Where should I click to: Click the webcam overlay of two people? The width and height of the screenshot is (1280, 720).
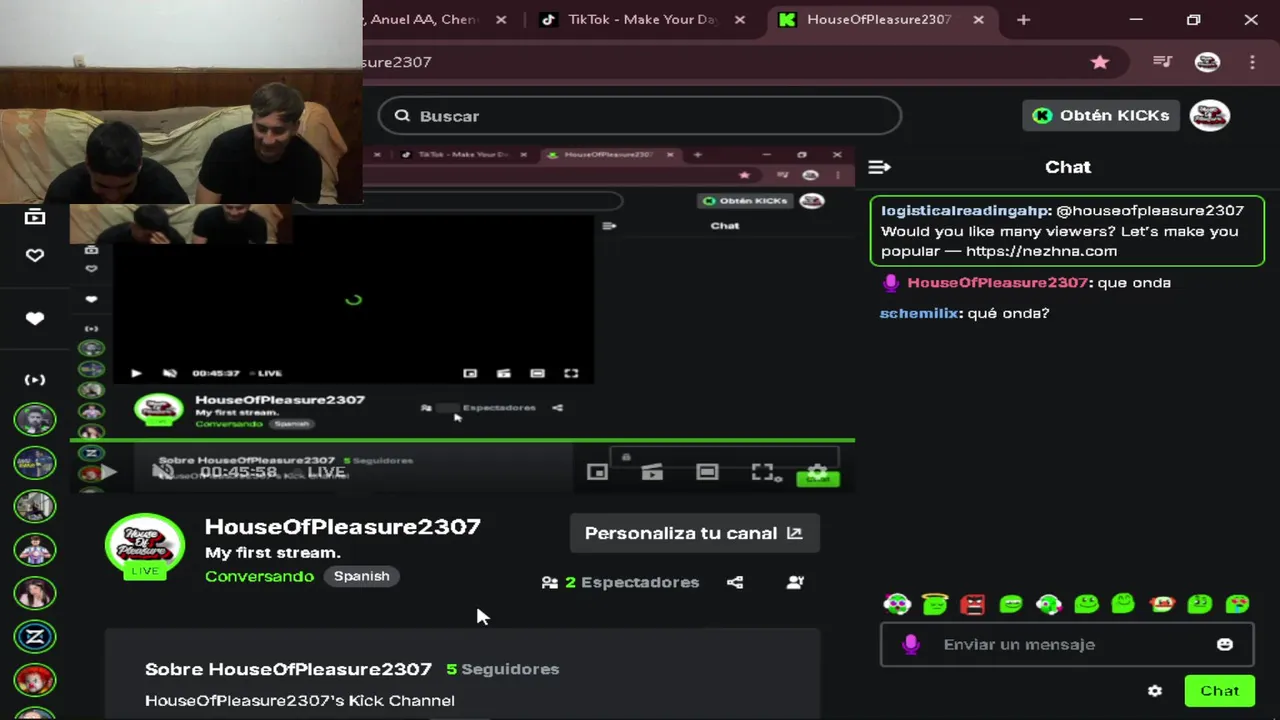[x=181, y=102]
